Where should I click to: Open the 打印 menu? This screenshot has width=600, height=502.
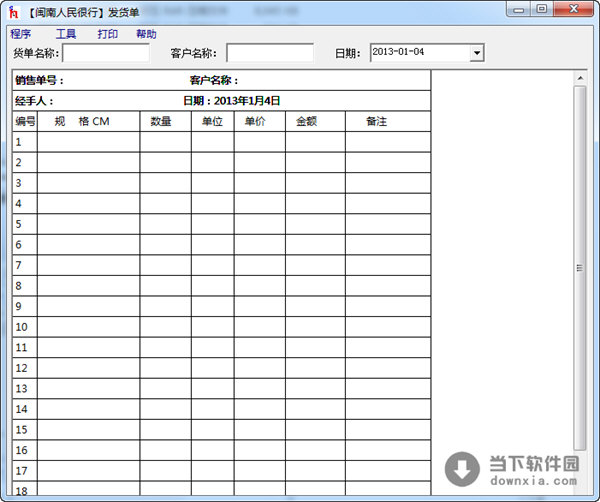tap(108, 34)
